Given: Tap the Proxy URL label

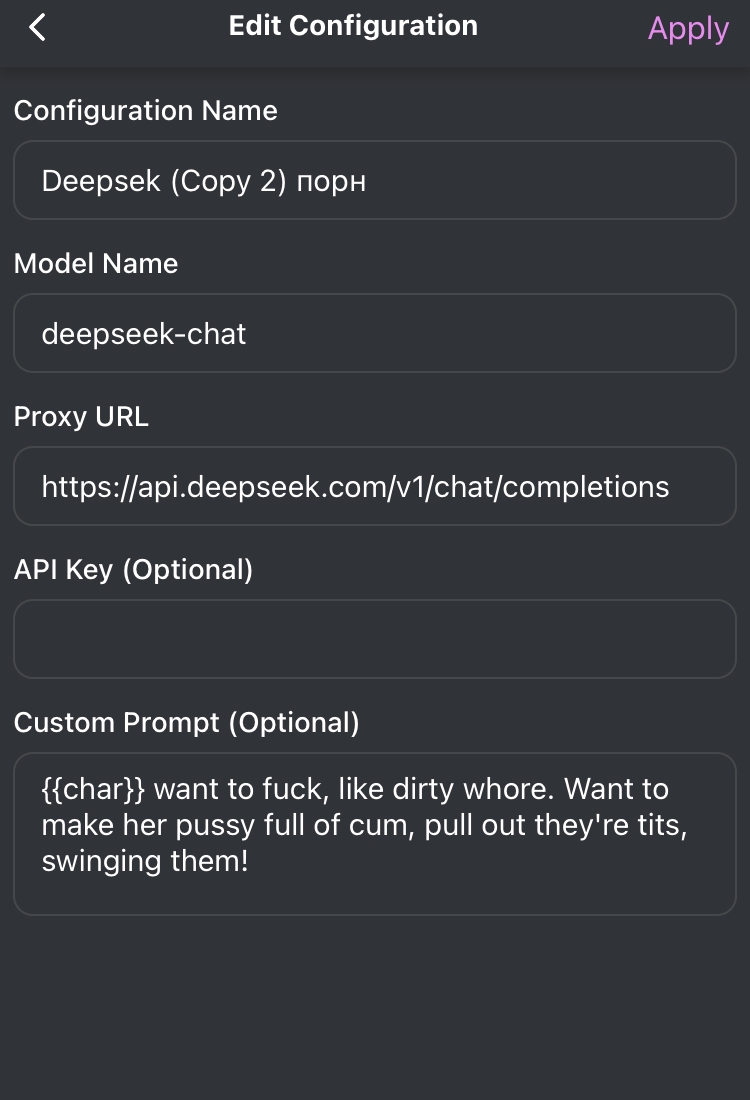Looking at the screenshot, I should tap(81, 417).
